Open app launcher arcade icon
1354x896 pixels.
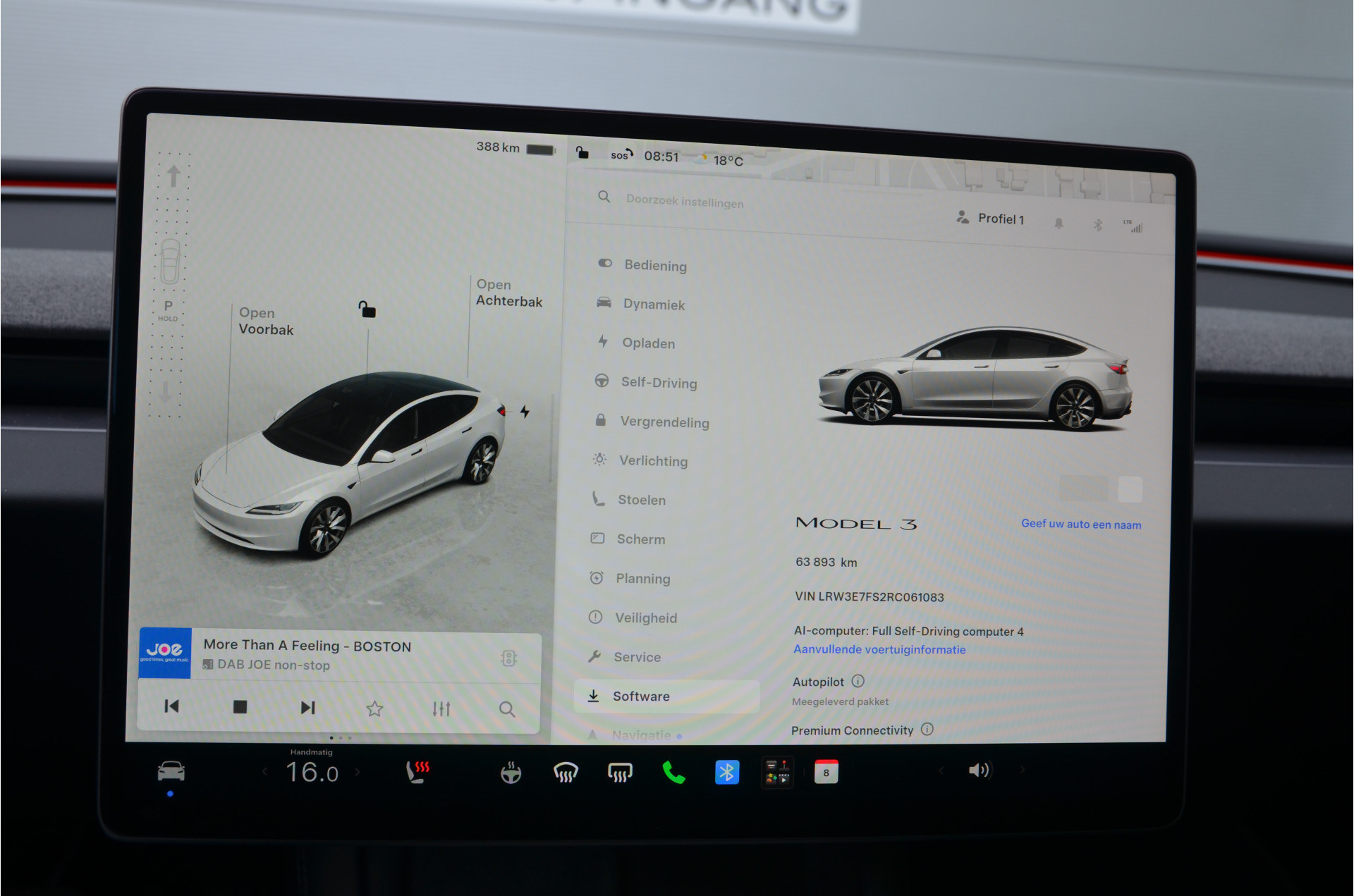[778, 773]
